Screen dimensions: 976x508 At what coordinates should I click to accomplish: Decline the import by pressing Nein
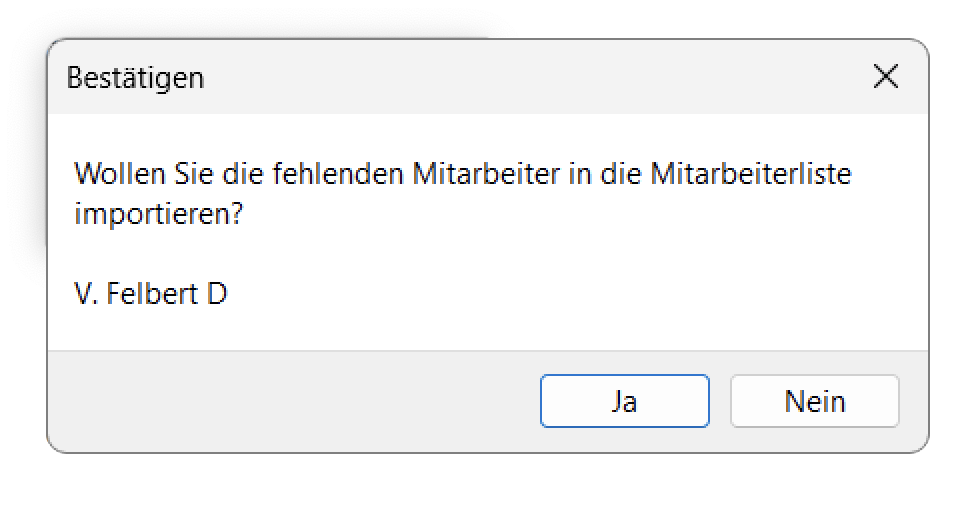(x=814, y=401)
